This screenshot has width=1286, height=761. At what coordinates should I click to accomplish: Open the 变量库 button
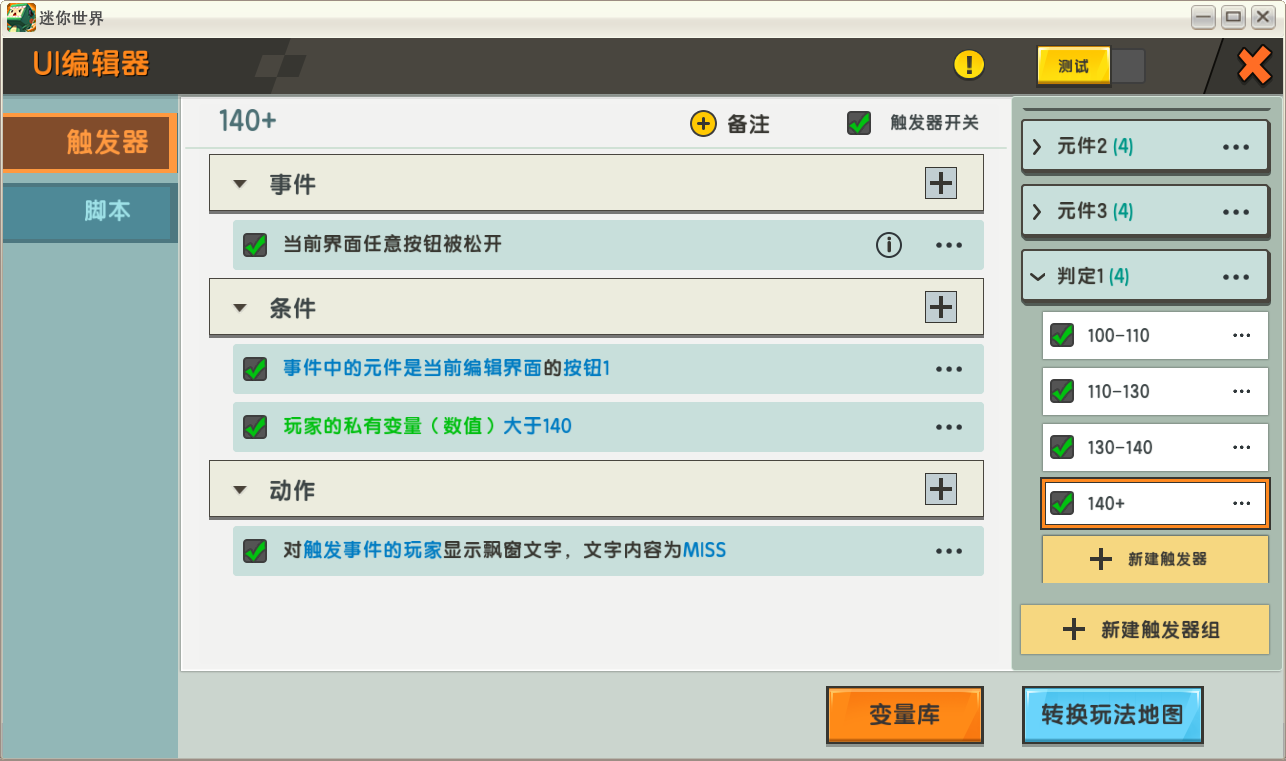pos(905,715)
